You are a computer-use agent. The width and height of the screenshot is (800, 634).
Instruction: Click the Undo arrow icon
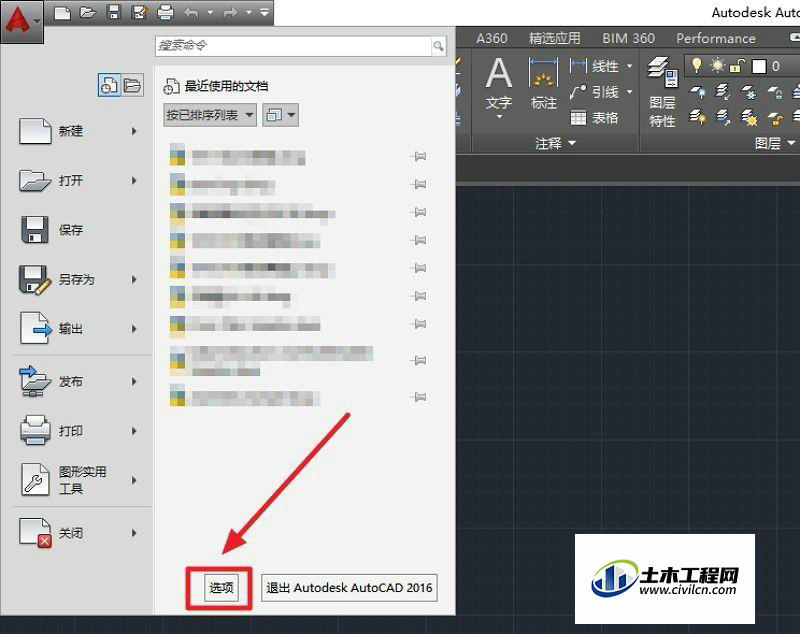(x=191, y=13)
